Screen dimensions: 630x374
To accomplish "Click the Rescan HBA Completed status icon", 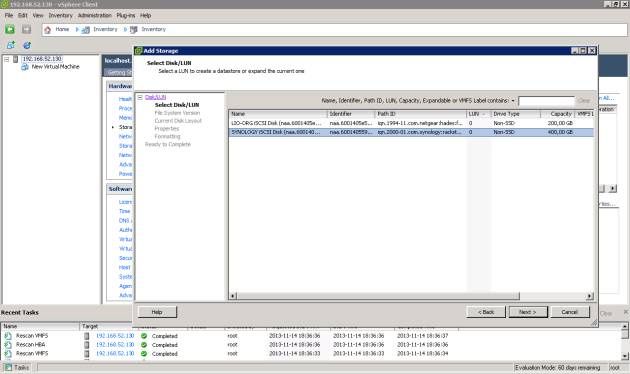I will [x=144, y=345].
